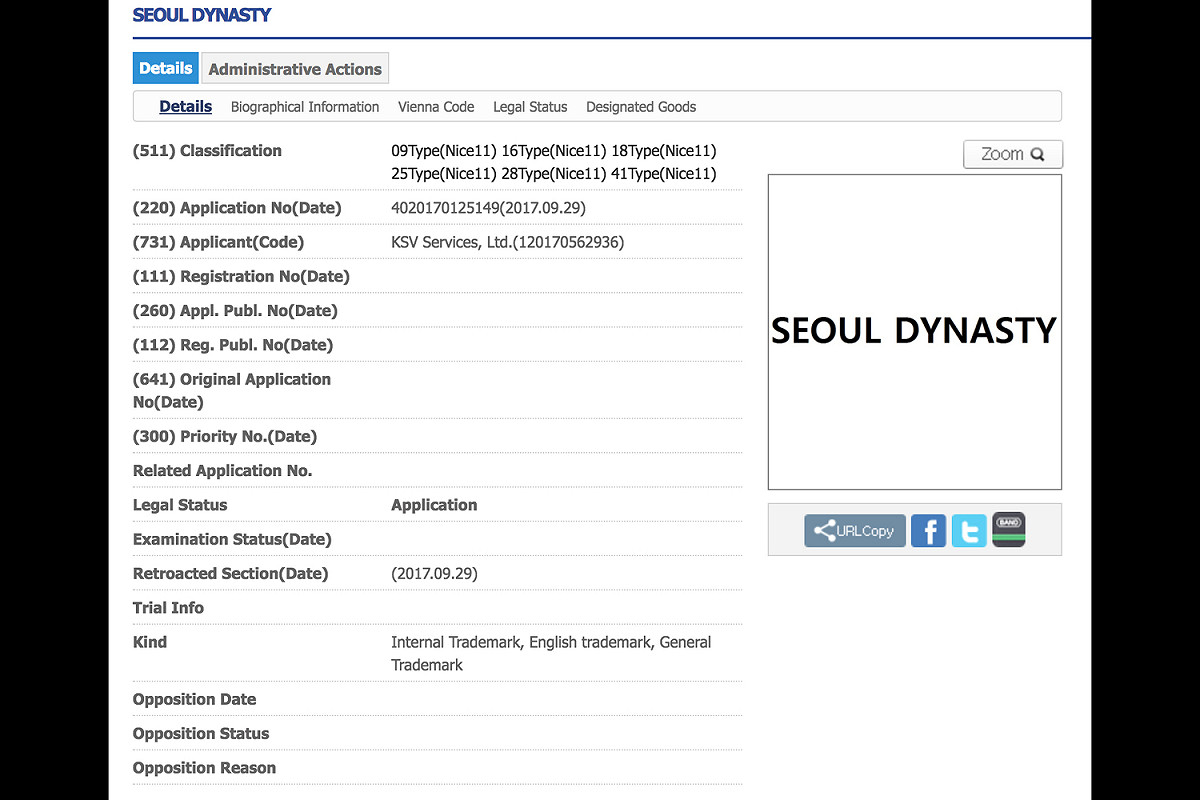Screen dimensions: 1200x800
Task: Share trademark on Facebook icon
Action: pos(928,530)
